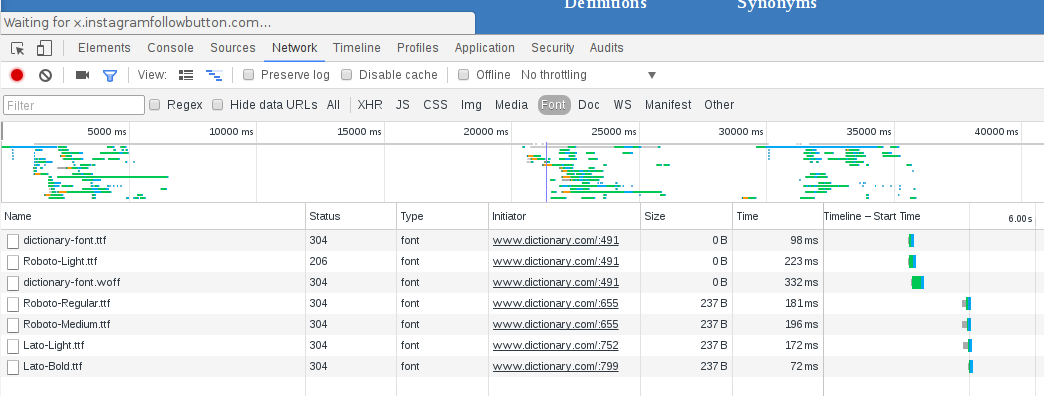Click file icon of Roboto-Medium.ttf

click(x=13, y=325)
